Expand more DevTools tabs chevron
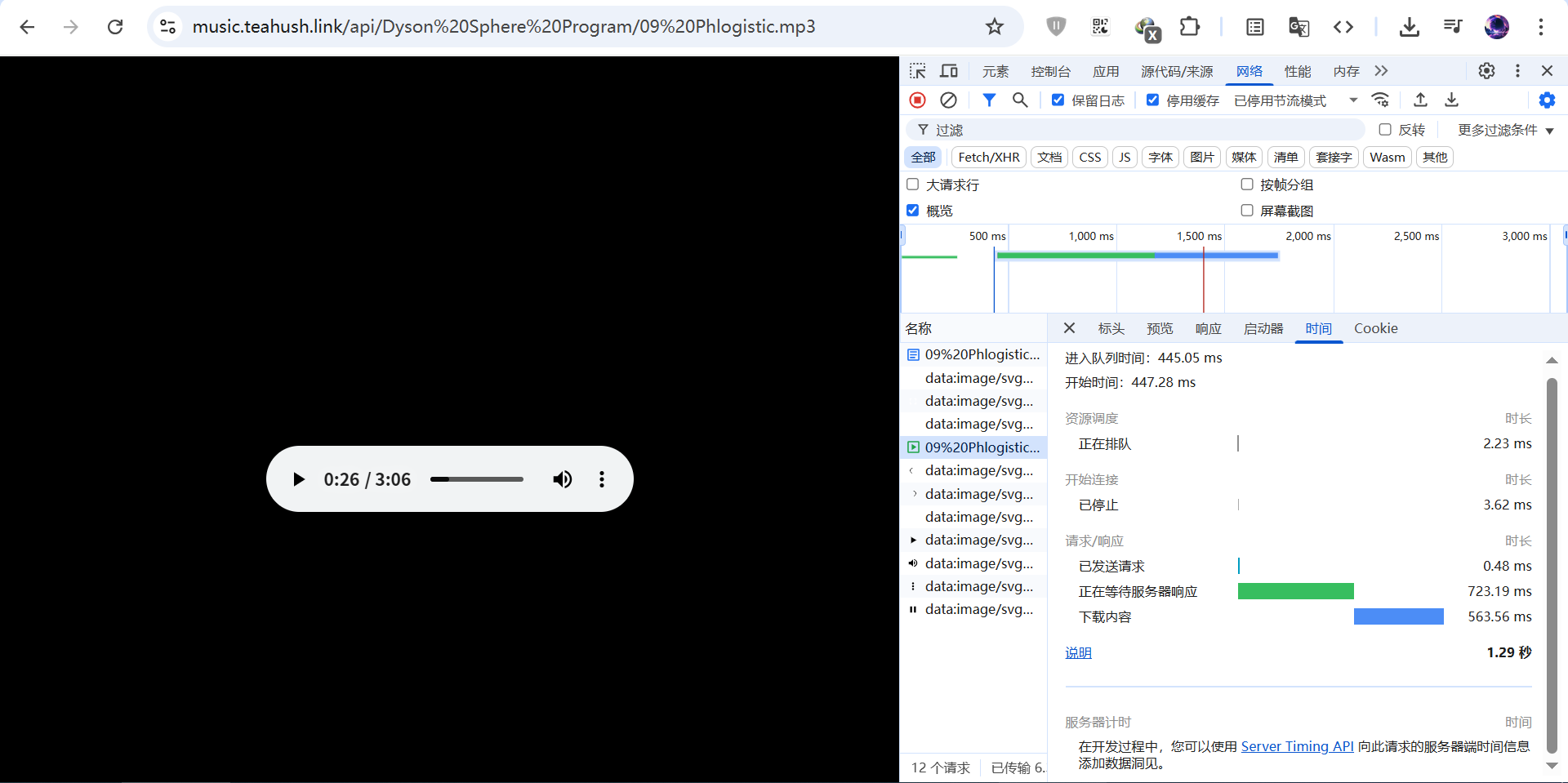The height and width of the screenshot is (783, 1568). 1381,71
